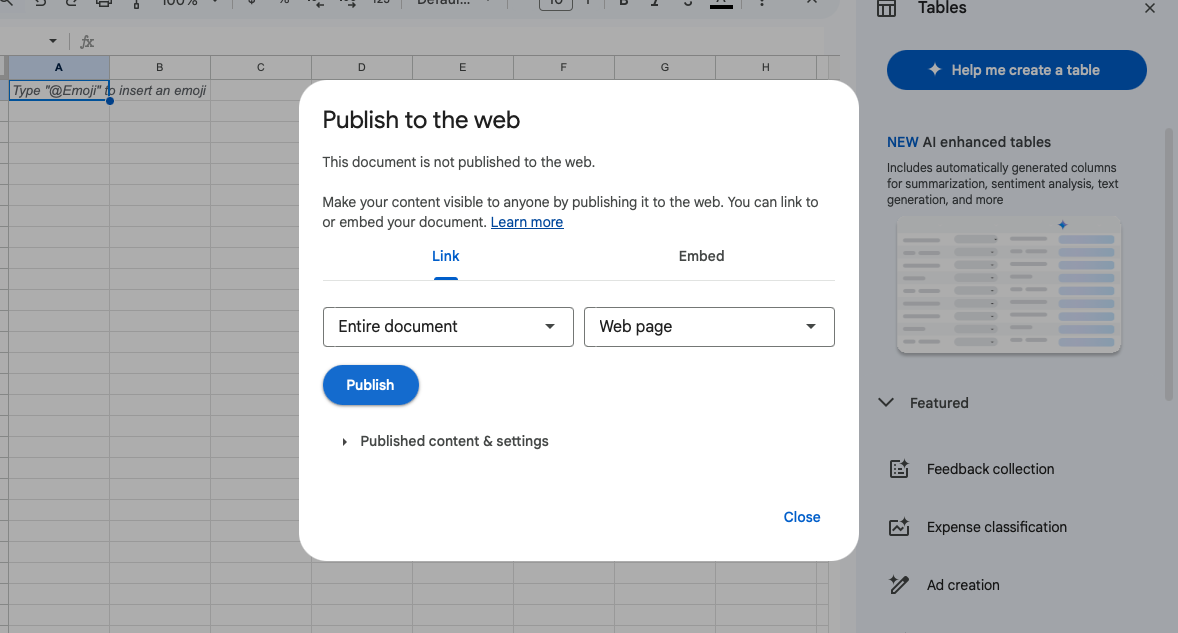The image size is (1178, 633).
Task: Click the Ad creation wand icon
Action: [x=899, y=585]
